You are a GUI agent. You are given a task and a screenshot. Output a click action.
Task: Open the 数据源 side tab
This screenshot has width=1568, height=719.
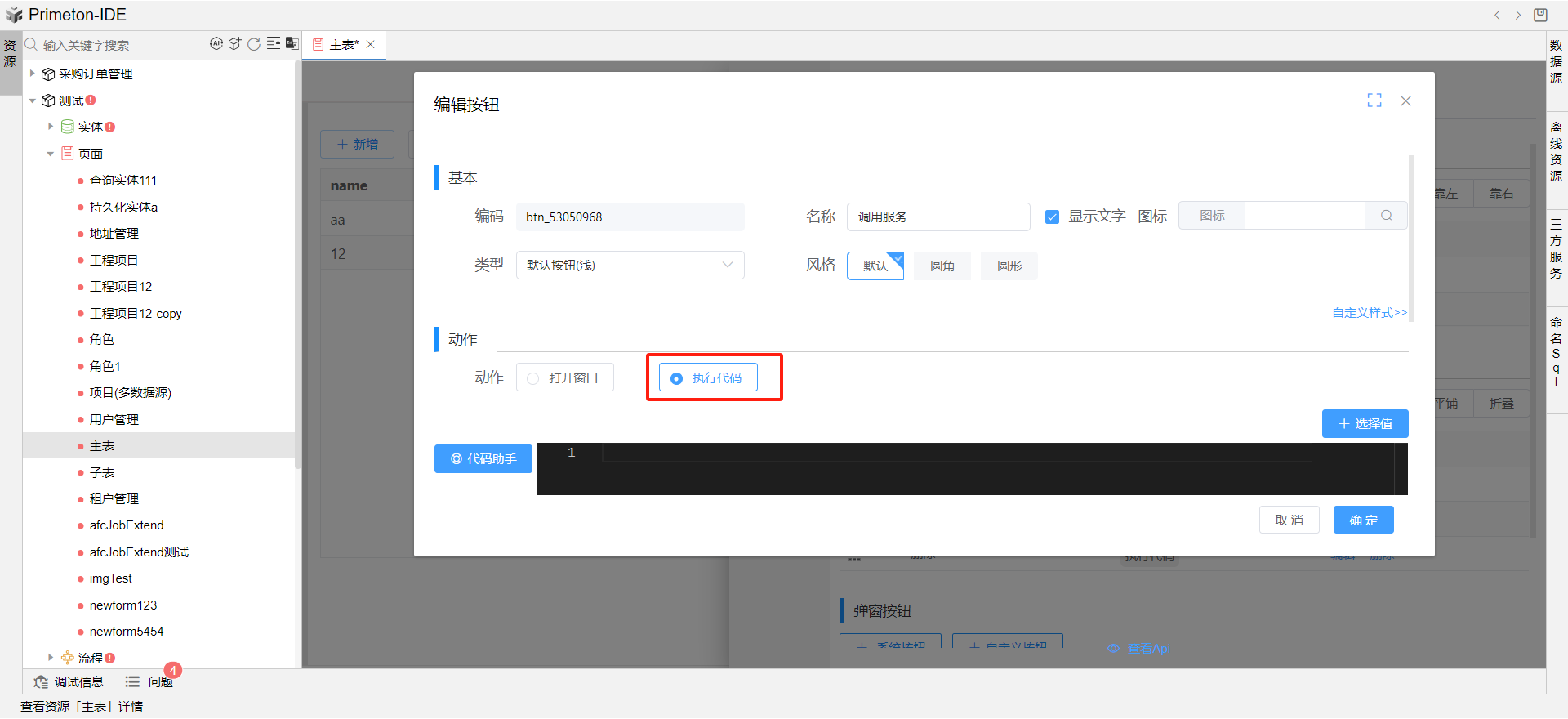coord(1557,61)
